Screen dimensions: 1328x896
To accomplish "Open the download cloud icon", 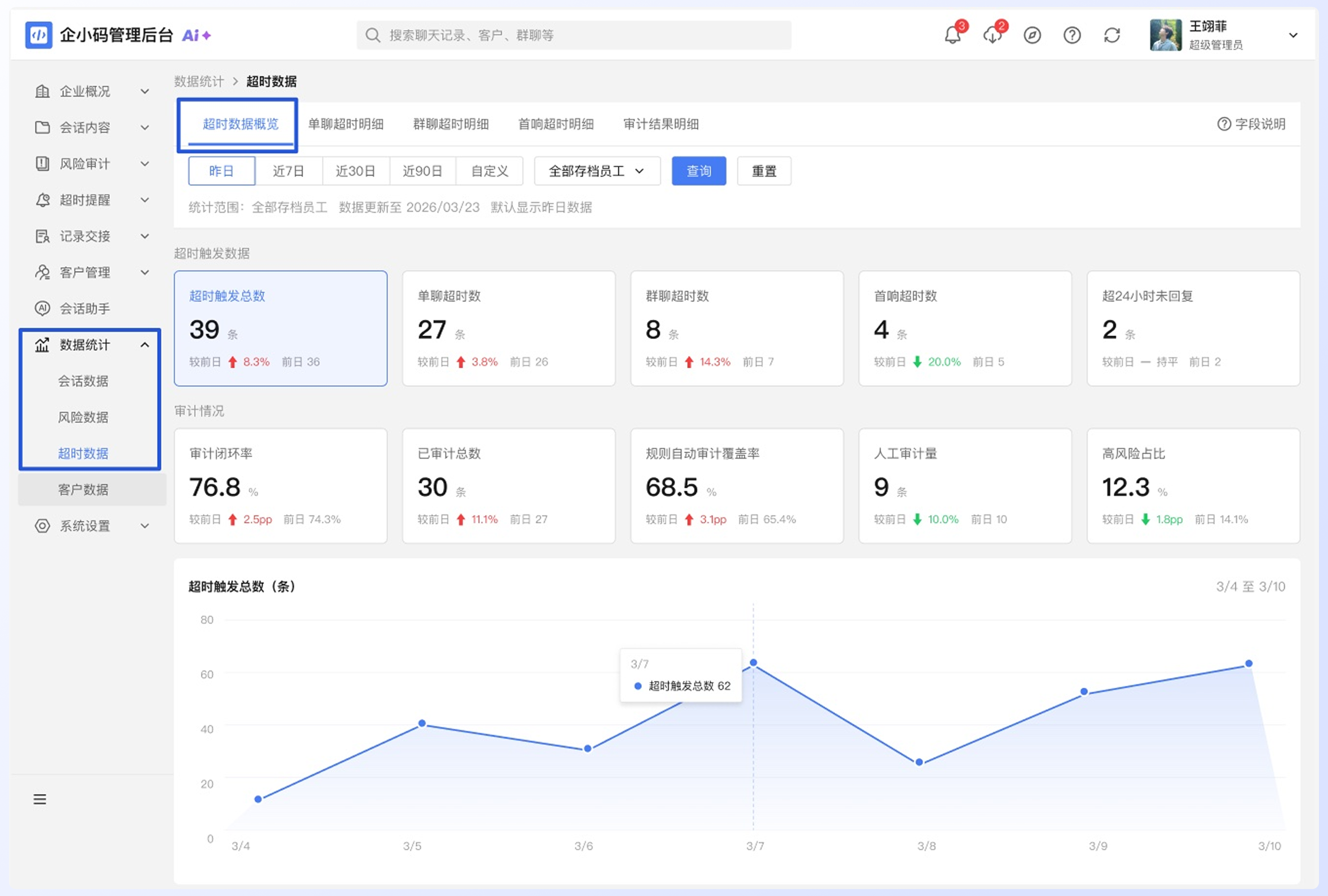I will click(x=993, y=35).
